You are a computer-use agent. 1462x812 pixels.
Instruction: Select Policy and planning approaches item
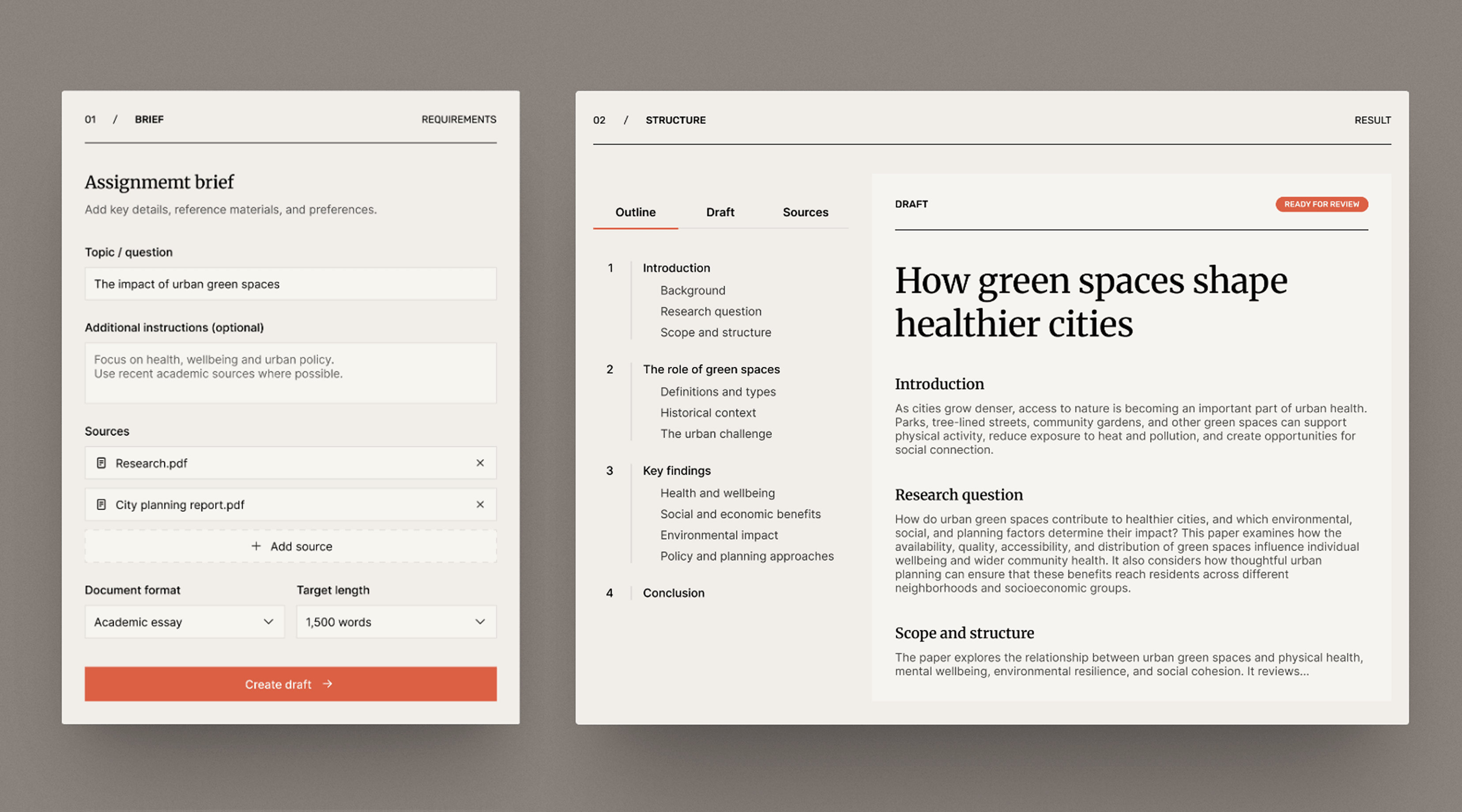(x=746, y=556)
